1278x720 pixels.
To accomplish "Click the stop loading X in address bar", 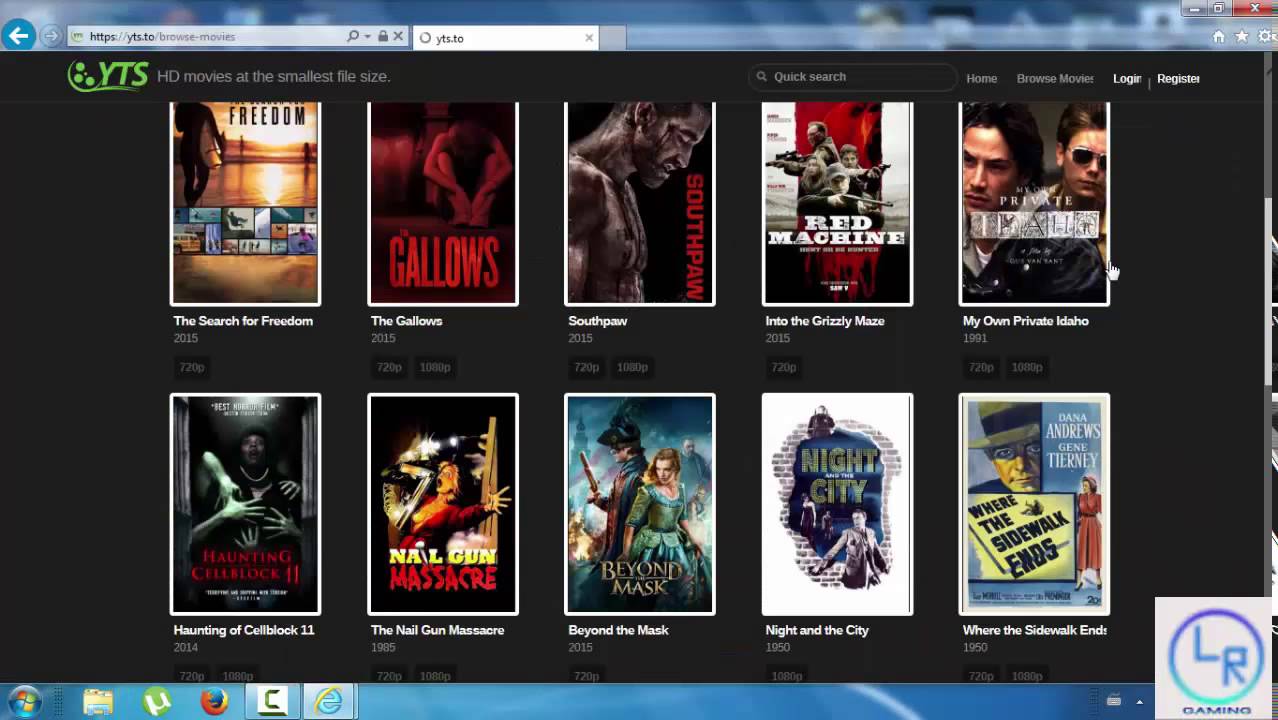I will pyautogui.click(x=398, y=36).
